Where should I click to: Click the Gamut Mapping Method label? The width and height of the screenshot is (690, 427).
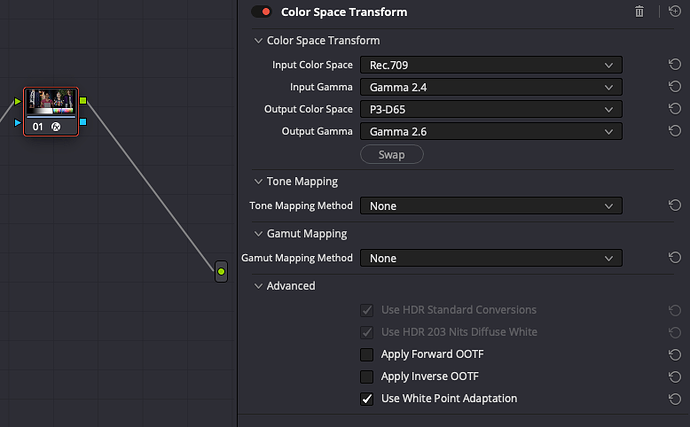[297, 258]
